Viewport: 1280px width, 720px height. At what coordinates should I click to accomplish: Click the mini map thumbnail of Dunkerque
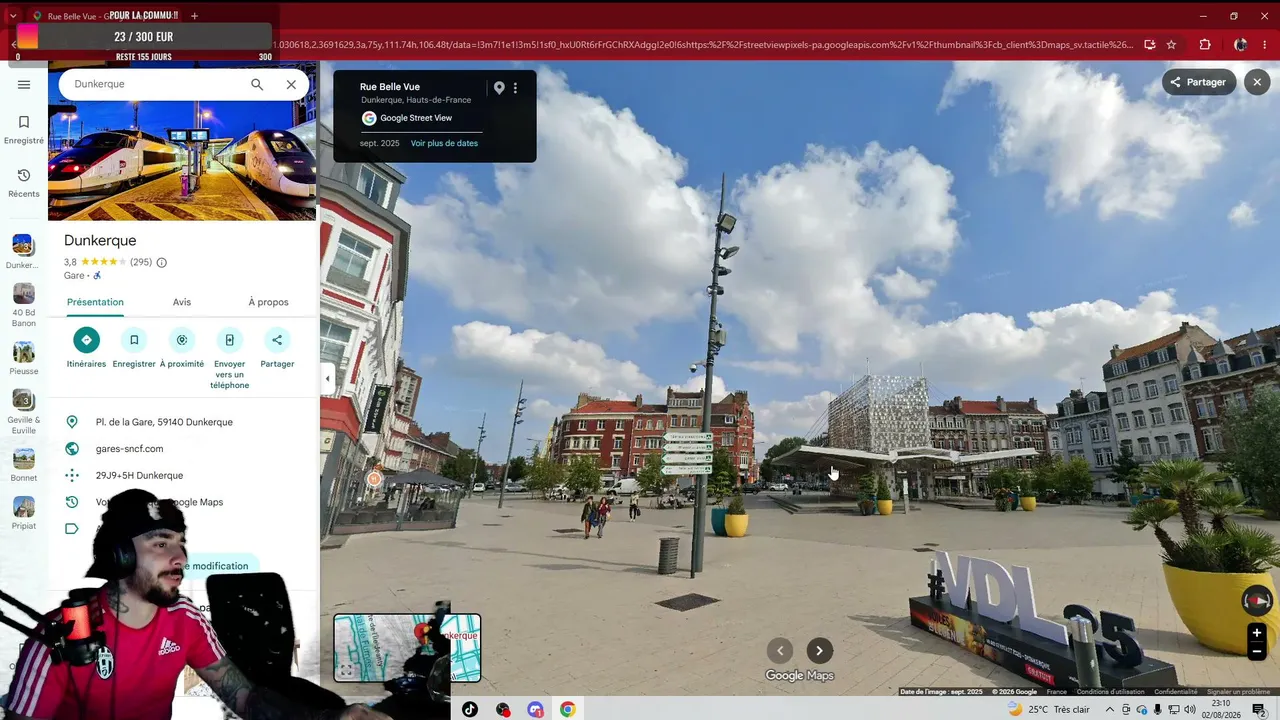[407, 648]
